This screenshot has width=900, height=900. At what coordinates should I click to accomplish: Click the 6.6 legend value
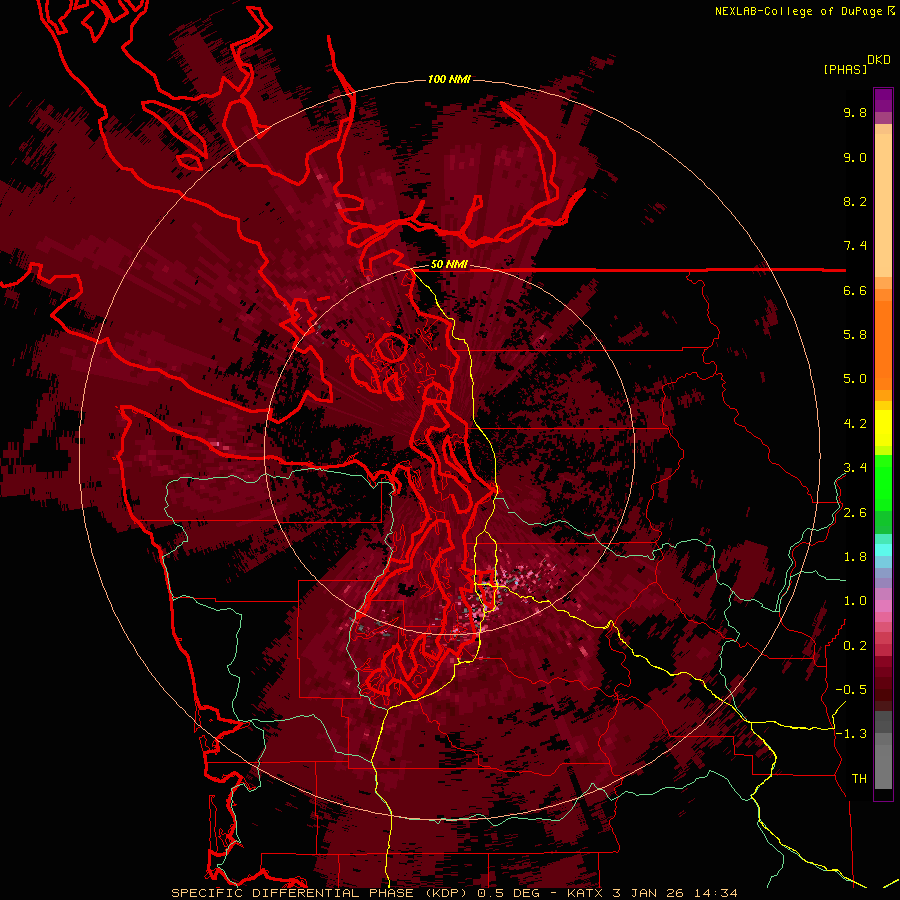pyautogui.click(x=855, y=290)
